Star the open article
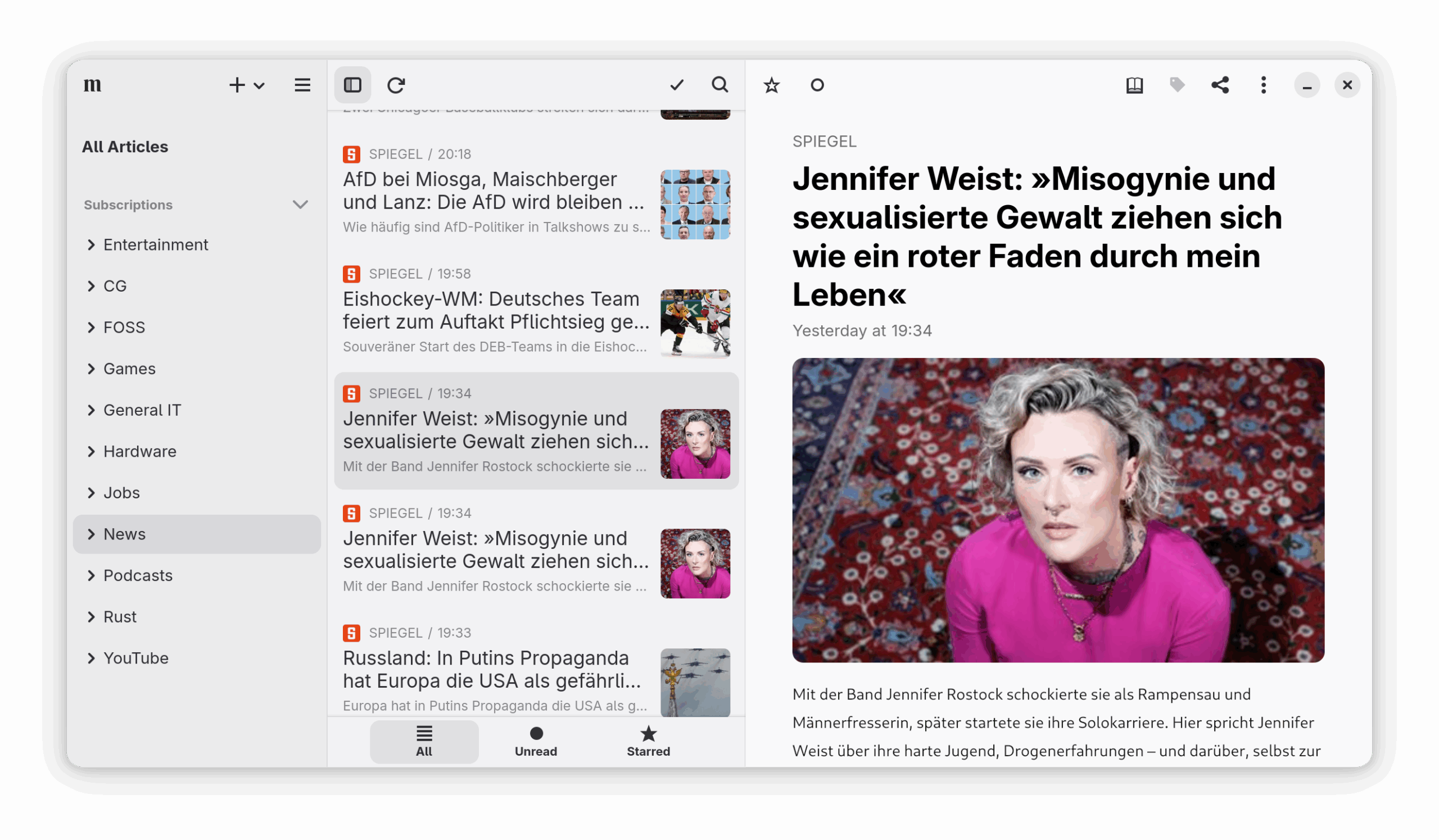This screenshot has width=1439, height=840. [x=771, y=85]
